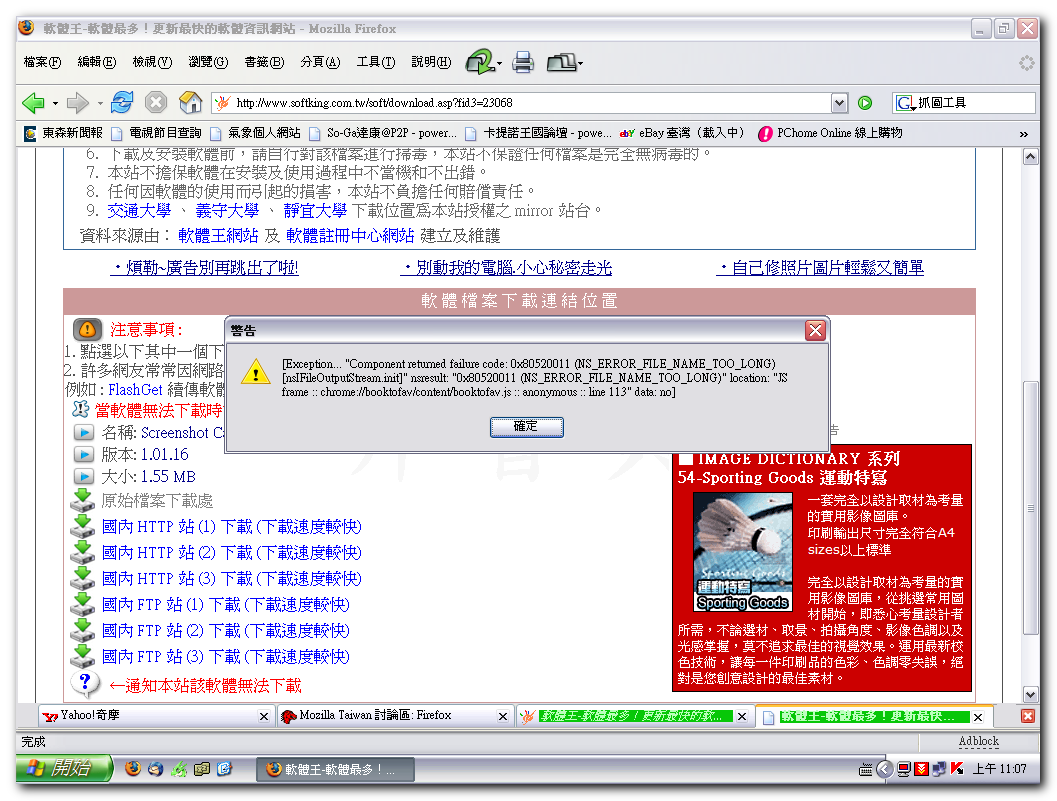This screenshot has width=1057, height=801.
Task: Open the search engine selector dropdown
Action: coord(906,103)
